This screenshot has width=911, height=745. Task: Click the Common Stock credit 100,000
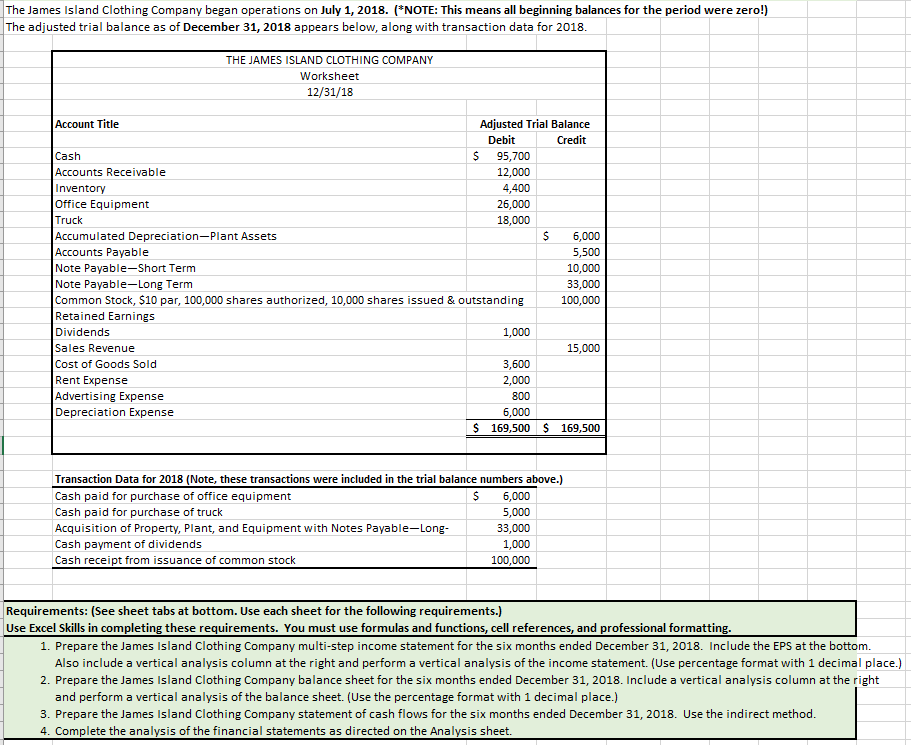pyautogui.click(x=580, y=300)
